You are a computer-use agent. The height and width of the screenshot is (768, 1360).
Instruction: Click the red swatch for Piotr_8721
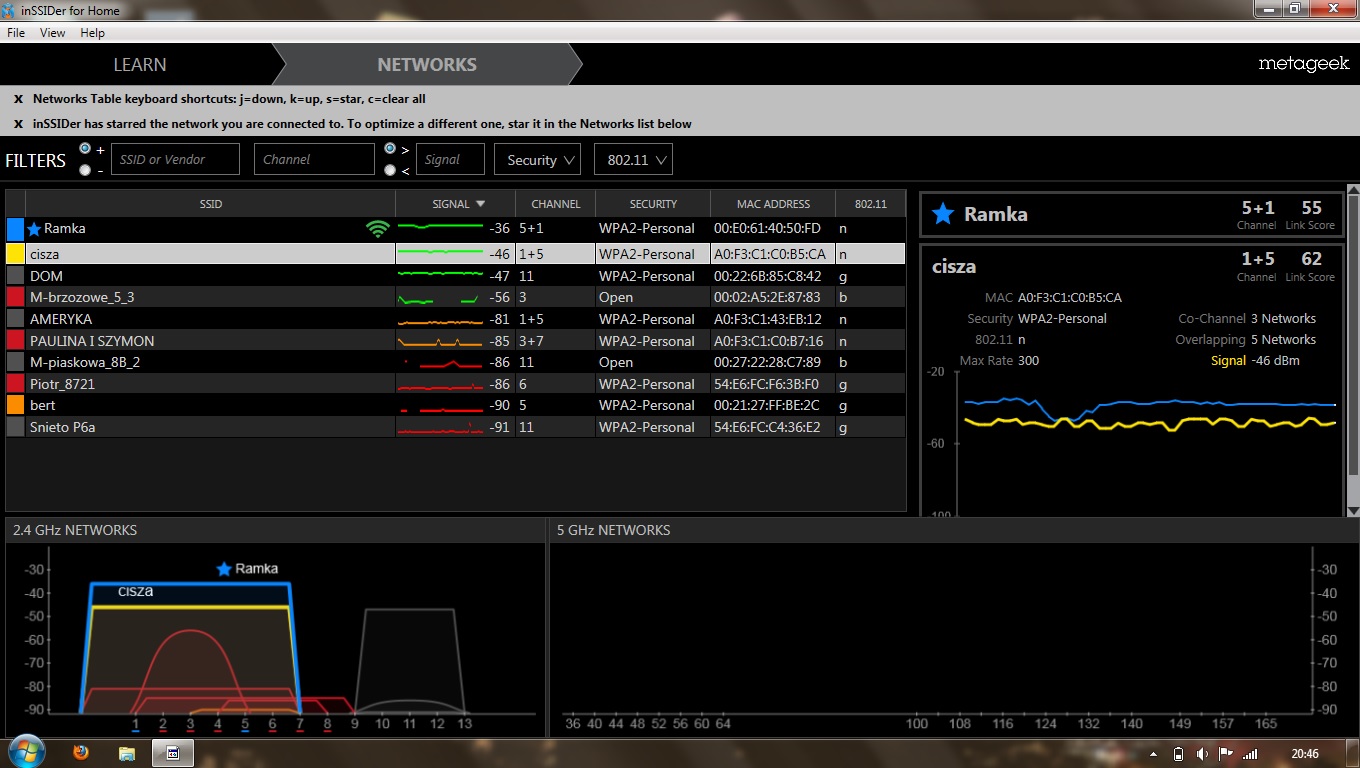click(15, 384)
